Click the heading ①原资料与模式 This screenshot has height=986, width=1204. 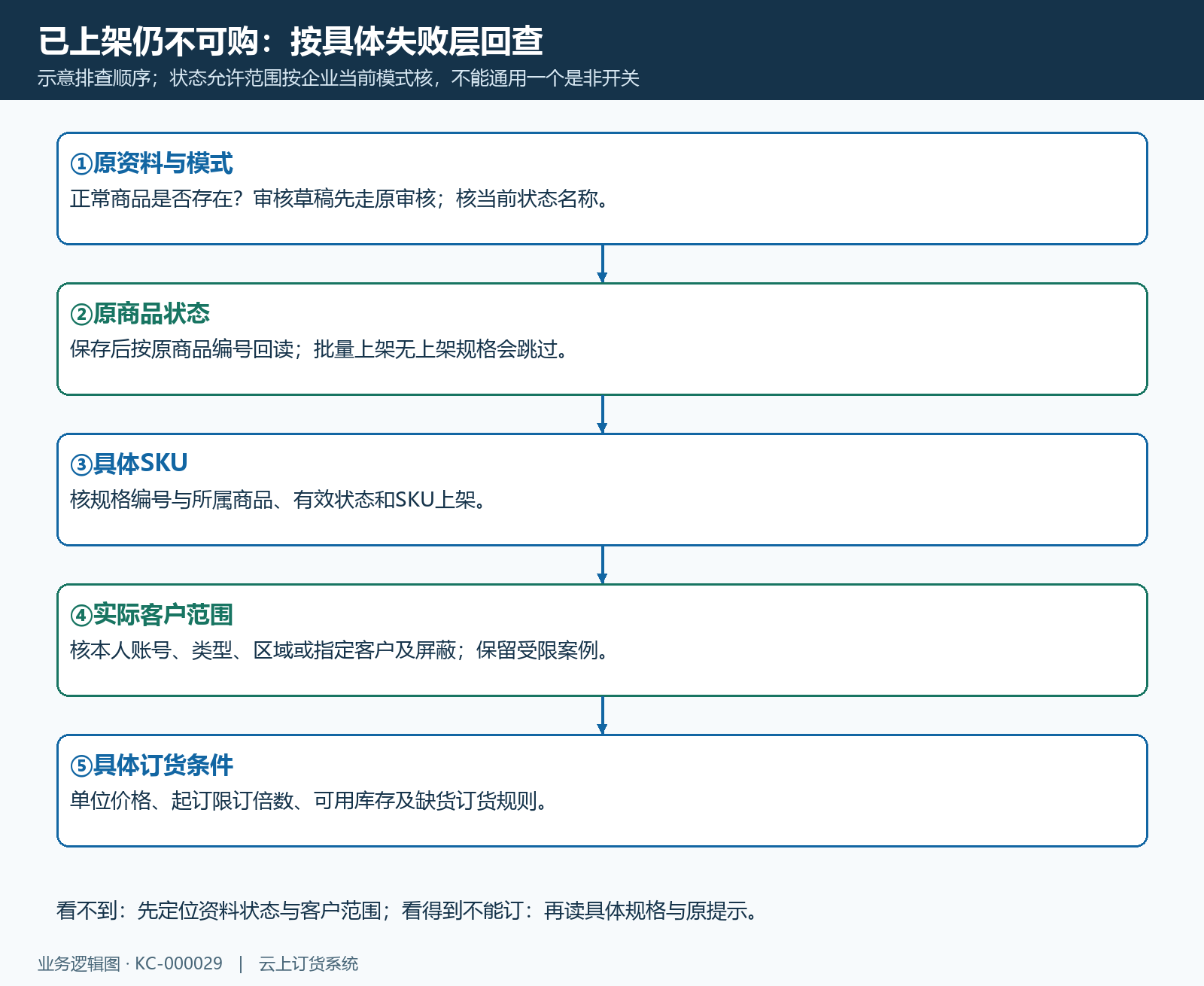pyautogui.click(x=151, y=163)
